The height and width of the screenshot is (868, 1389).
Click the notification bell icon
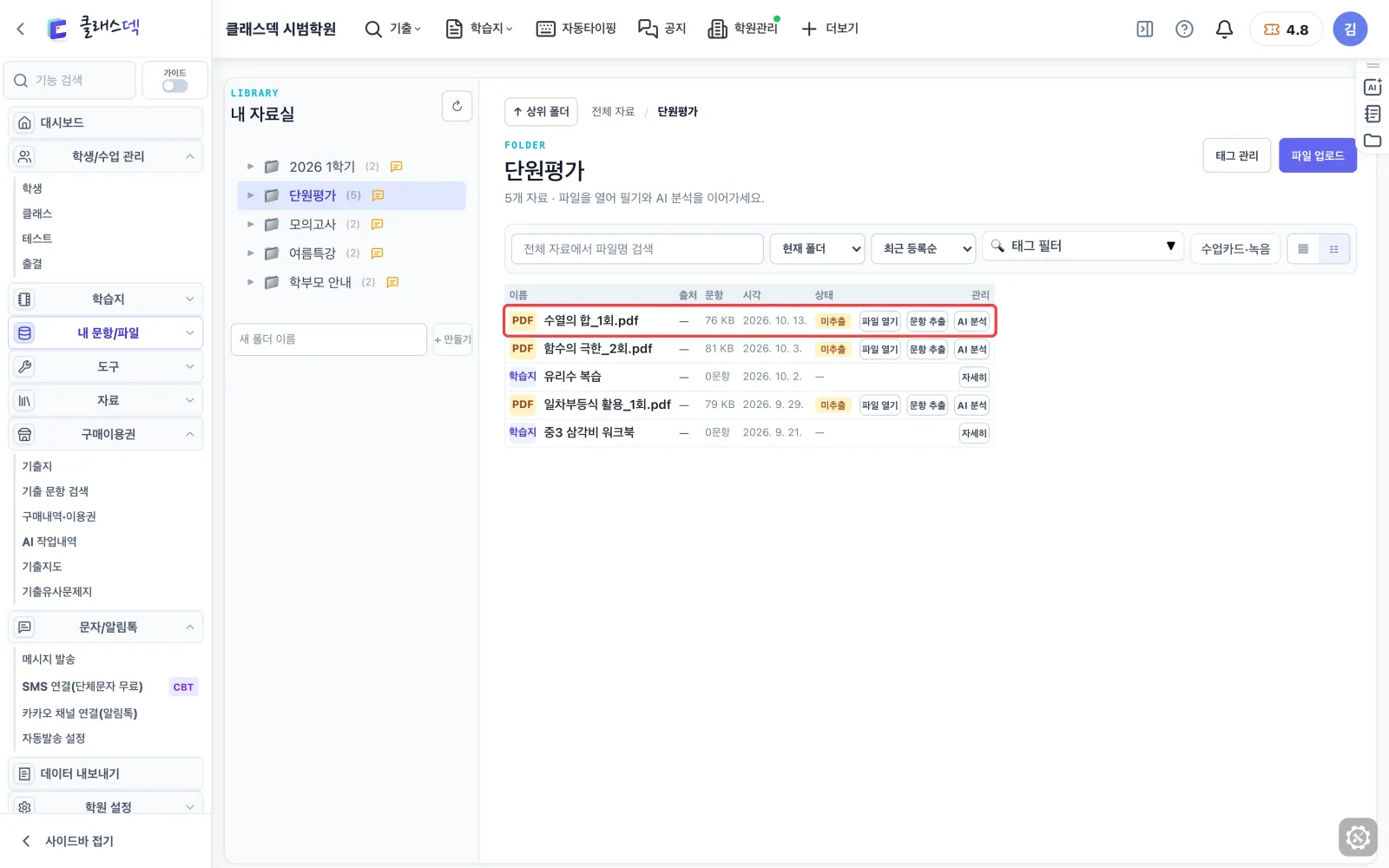click(x=1224, y=30)
